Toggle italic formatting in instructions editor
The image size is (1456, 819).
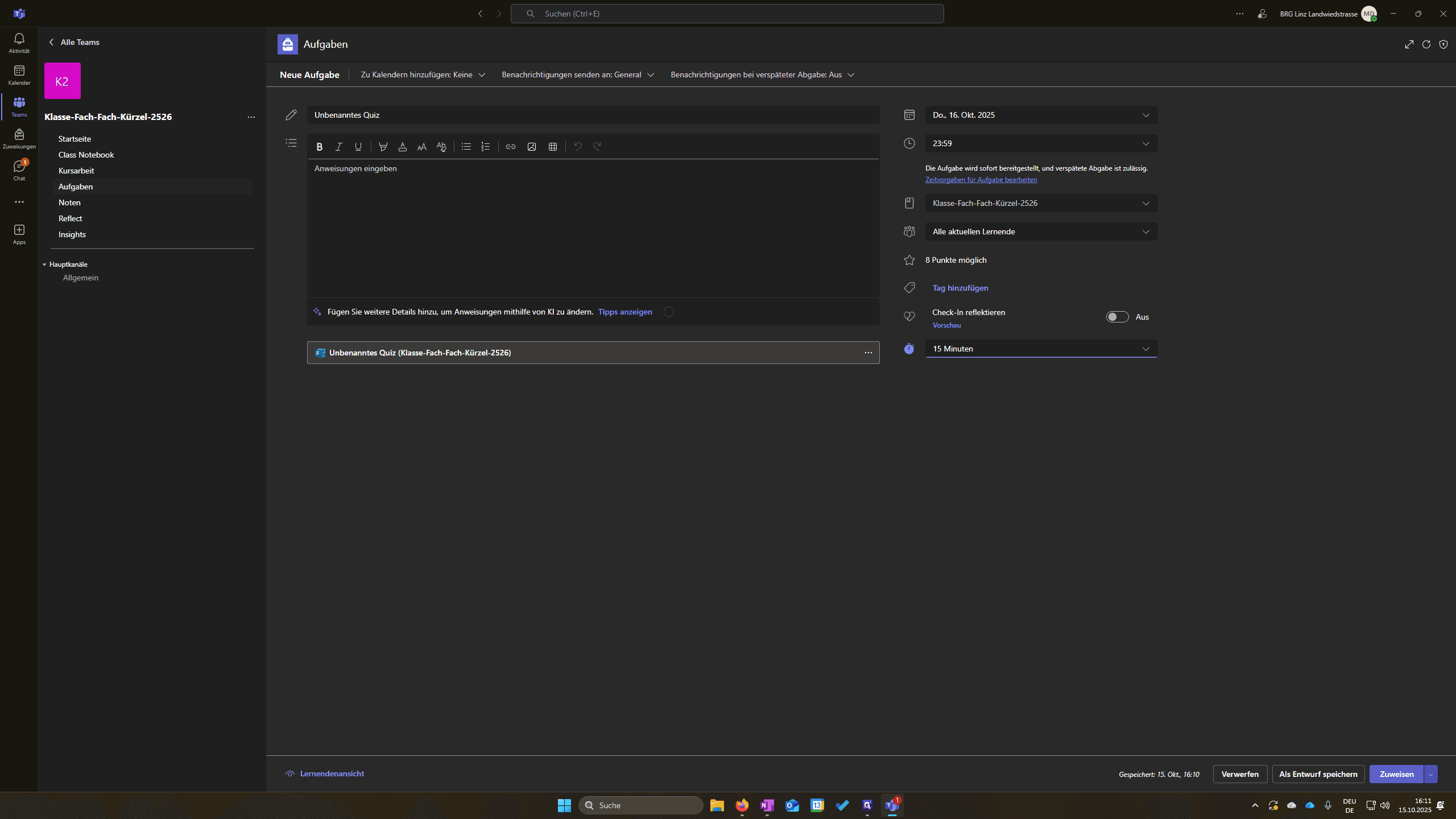click(x=338, y=147)
